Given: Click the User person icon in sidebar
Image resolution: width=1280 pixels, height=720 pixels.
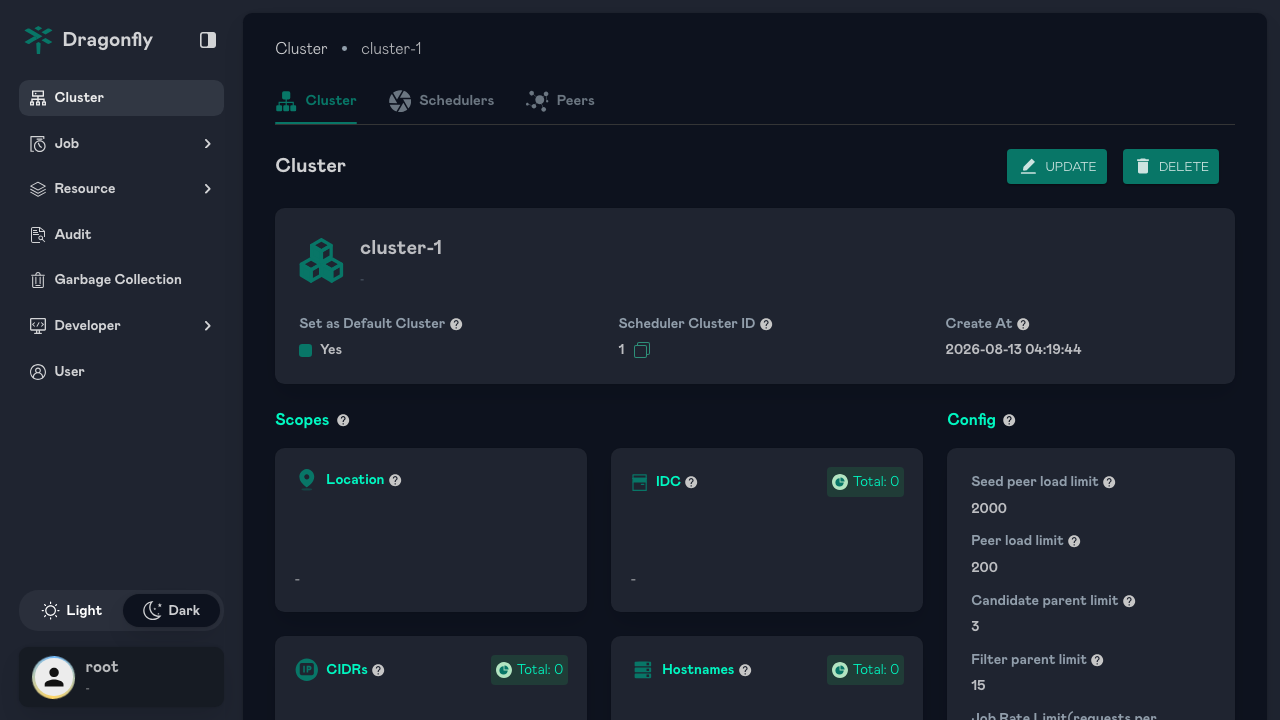Looking at the screenshot, I should click(x=38, y=372).
